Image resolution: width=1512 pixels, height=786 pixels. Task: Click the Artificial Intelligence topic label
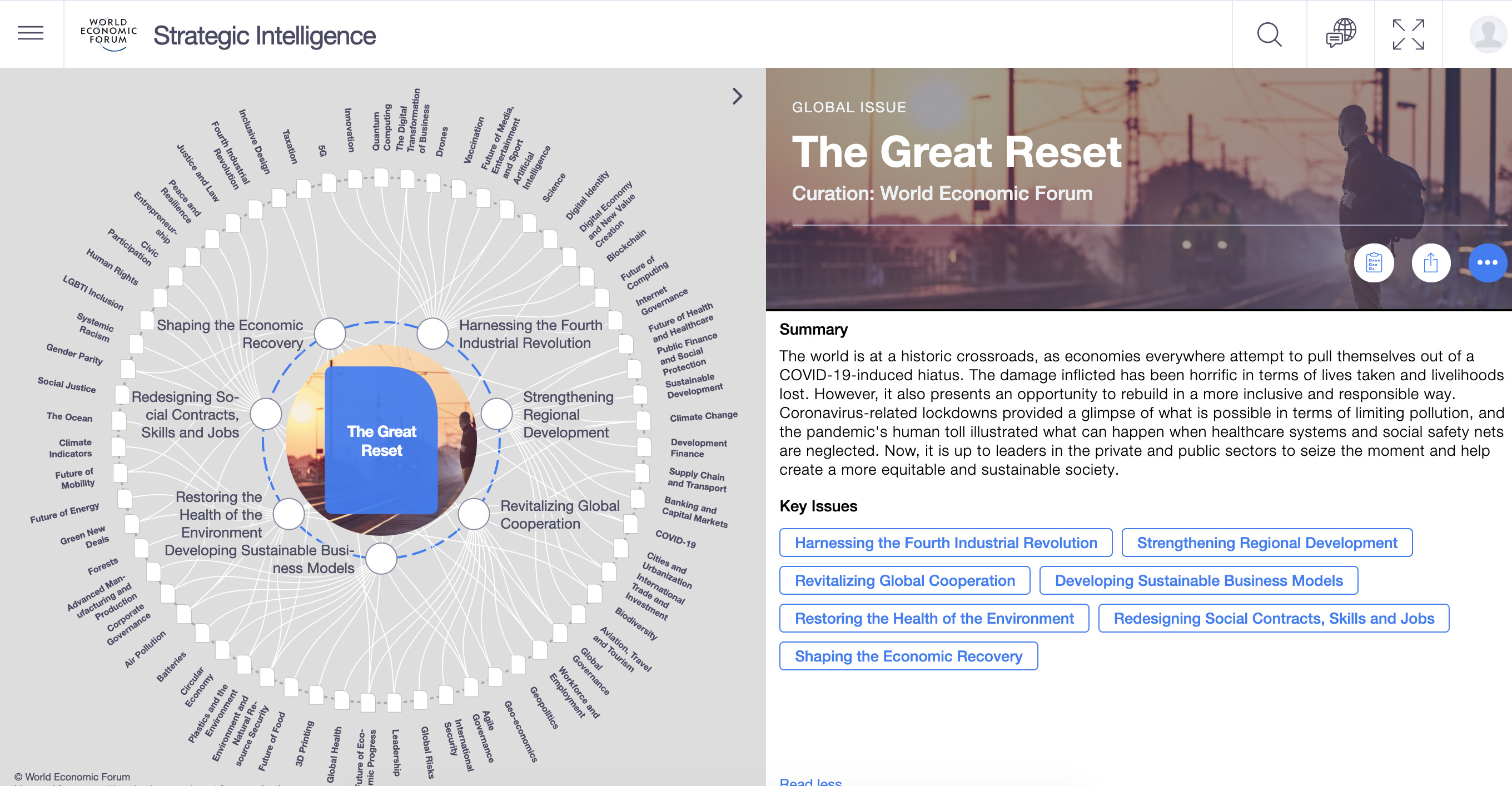click(x=531, y=168)
